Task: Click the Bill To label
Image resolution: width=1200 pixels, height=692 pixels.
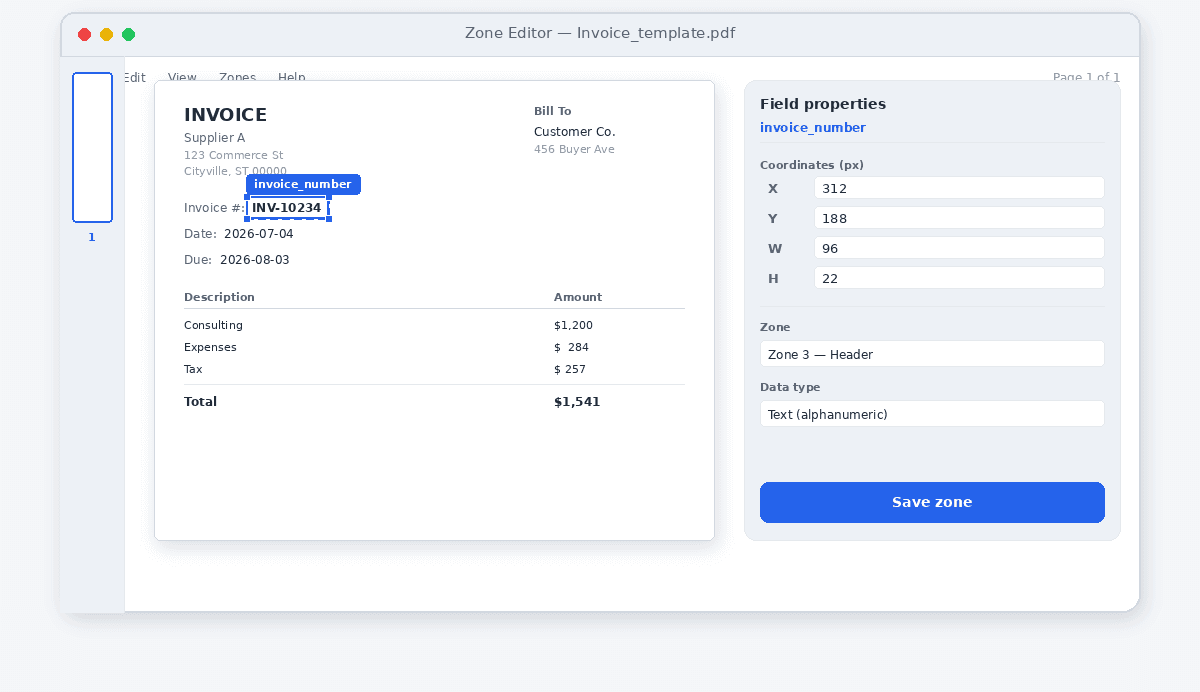Action: click(552, 111)
